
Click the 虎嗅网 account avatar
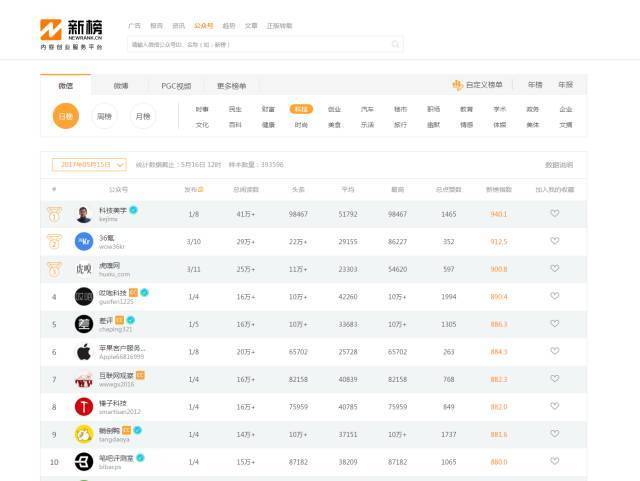(84, 269)
